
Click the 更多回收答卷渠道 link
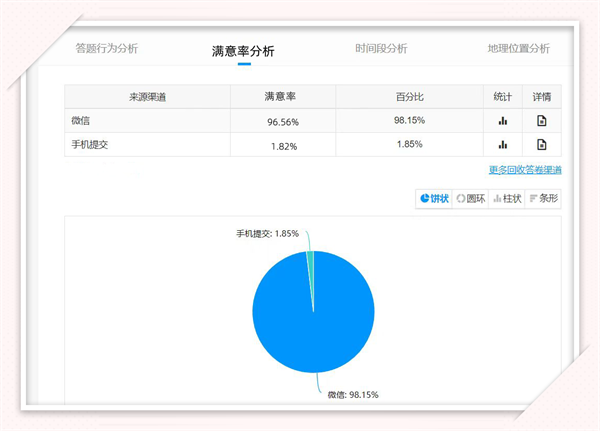pyautogui.click(x=525, y=170)
